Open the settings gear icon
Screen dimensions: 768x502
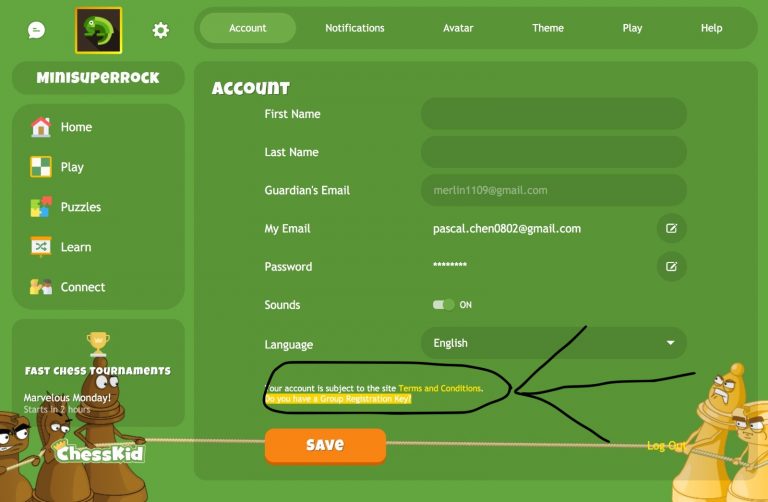click(160, 30)
